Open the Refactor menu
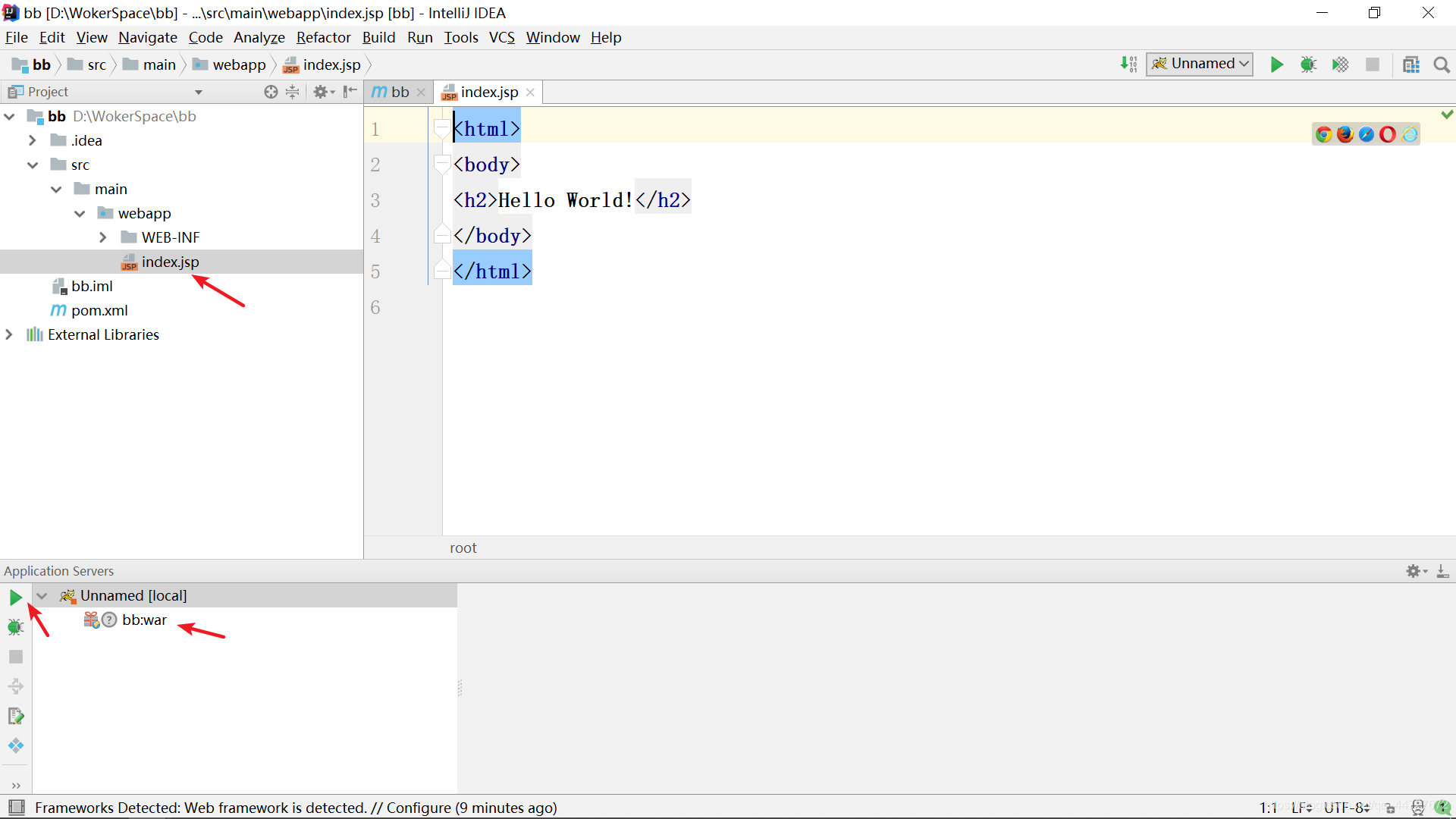This screenshot has width=1456, height=819. click(323, 37)
